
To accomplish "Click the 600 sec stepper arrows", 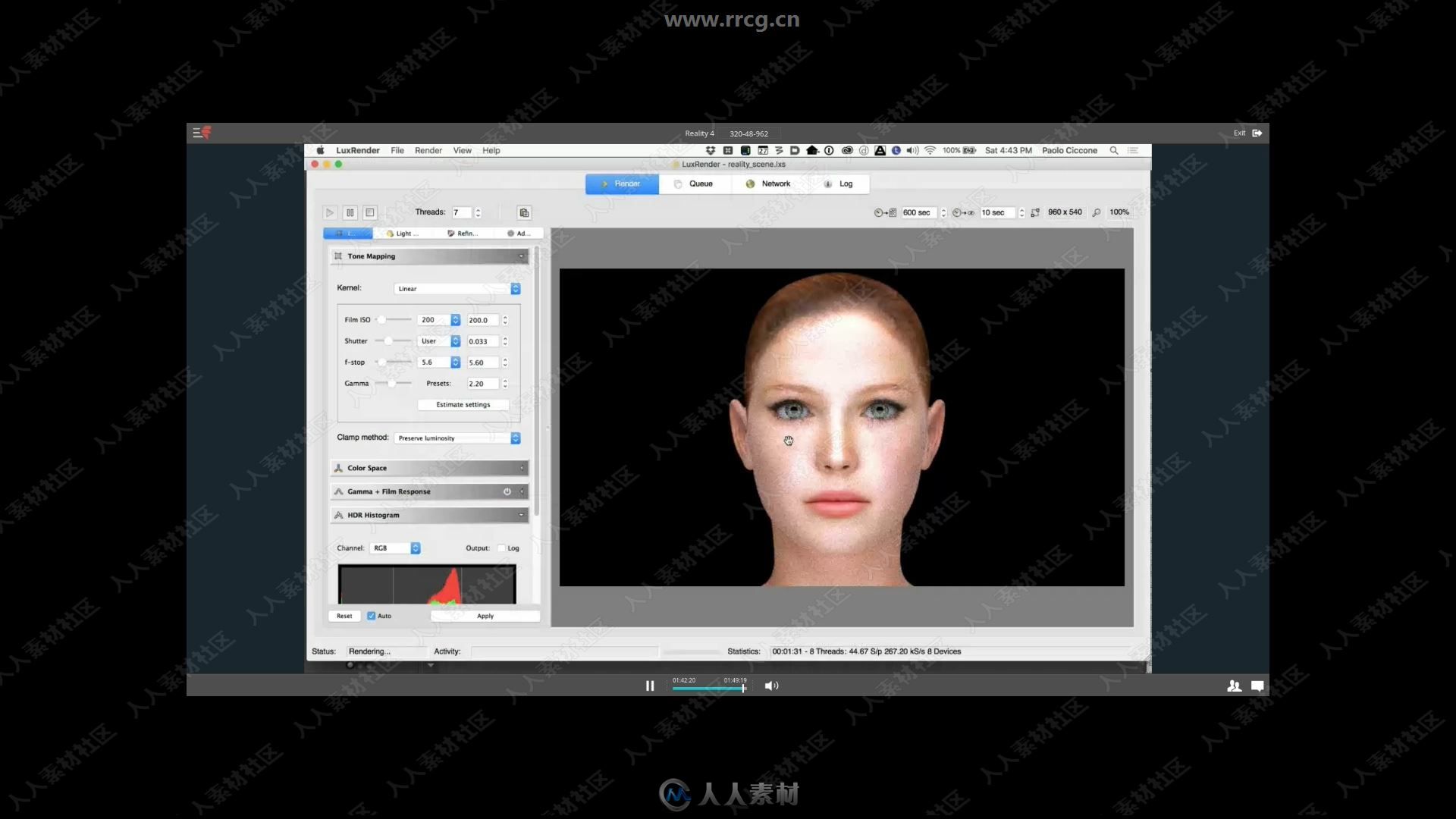I will (943, 213).
